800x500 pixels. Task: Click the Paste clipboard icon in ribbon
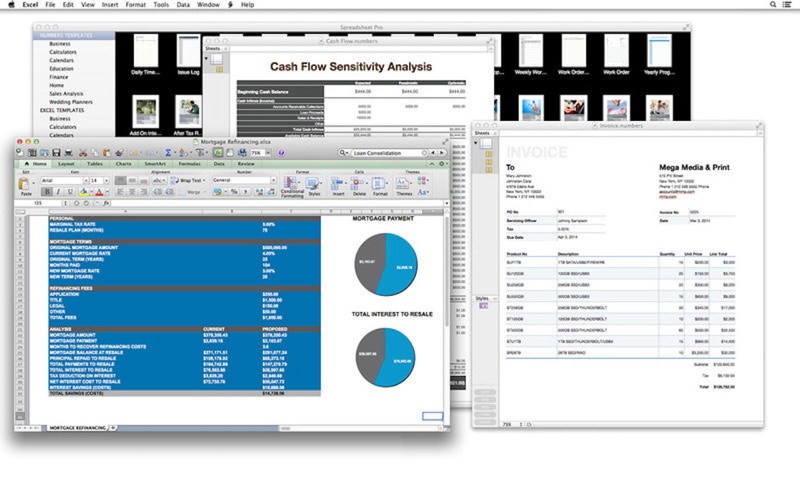(24, 184)
